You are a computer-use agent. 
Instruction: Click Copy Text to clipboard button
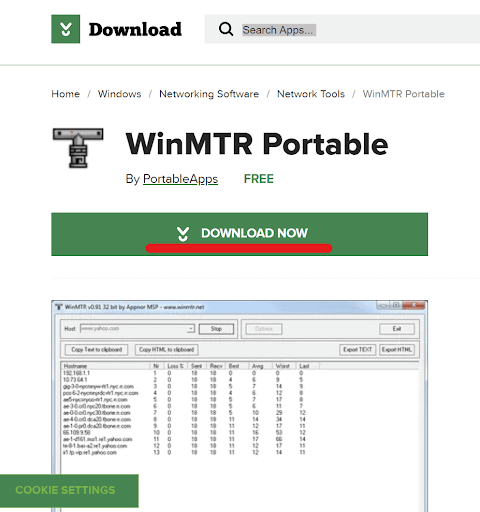click(96, 349)
